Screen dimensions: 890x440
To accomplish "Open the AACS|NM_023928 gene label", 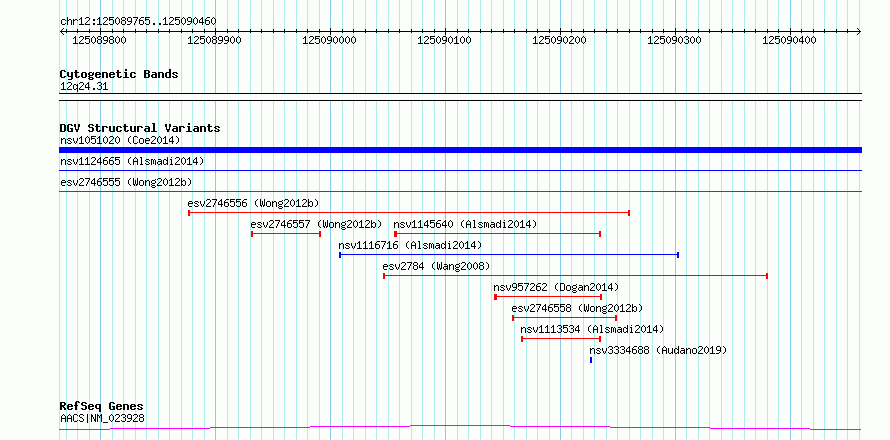I will click(x=102, y=419).
